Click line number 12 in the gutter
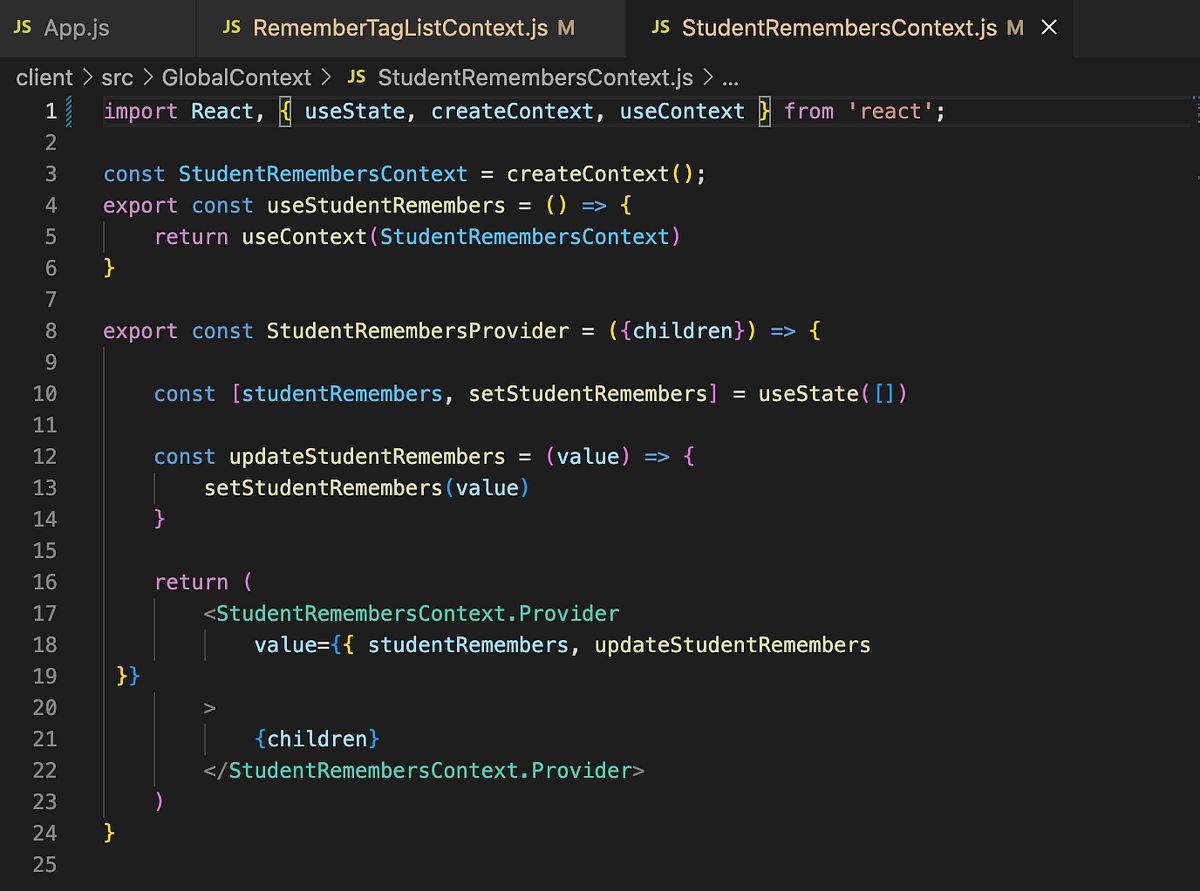 (45, 456)
